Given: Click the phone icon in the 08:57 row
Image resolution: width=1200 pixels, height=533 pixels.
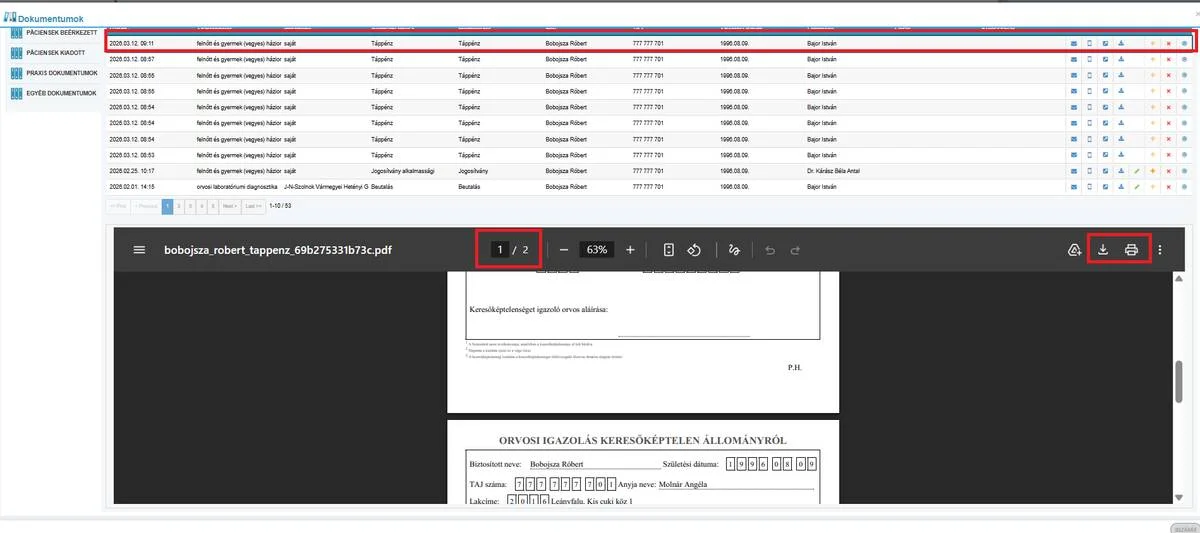Looking at the screenshot, I should tap(1090, 60).
